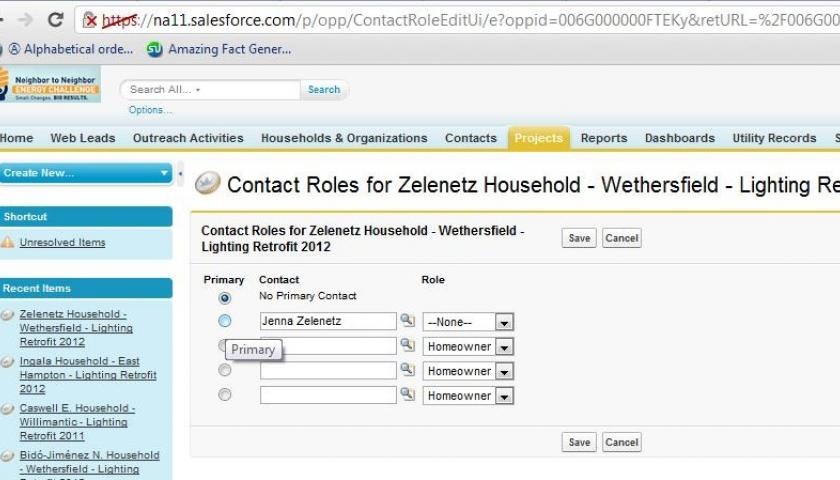Viewport: 840px width, 480px height.
Task: Collapse sidebar using the small arrow handle
Action: click(181, 174)
